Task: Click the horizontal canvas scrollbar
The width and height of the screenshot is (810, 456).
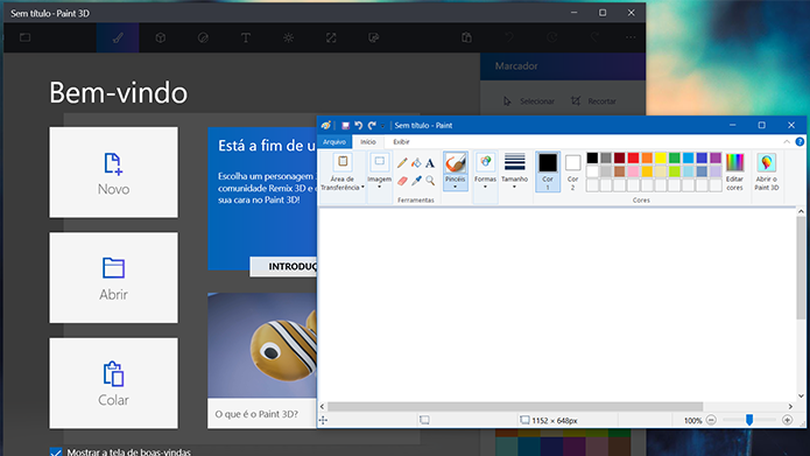Action: [515, 406]
